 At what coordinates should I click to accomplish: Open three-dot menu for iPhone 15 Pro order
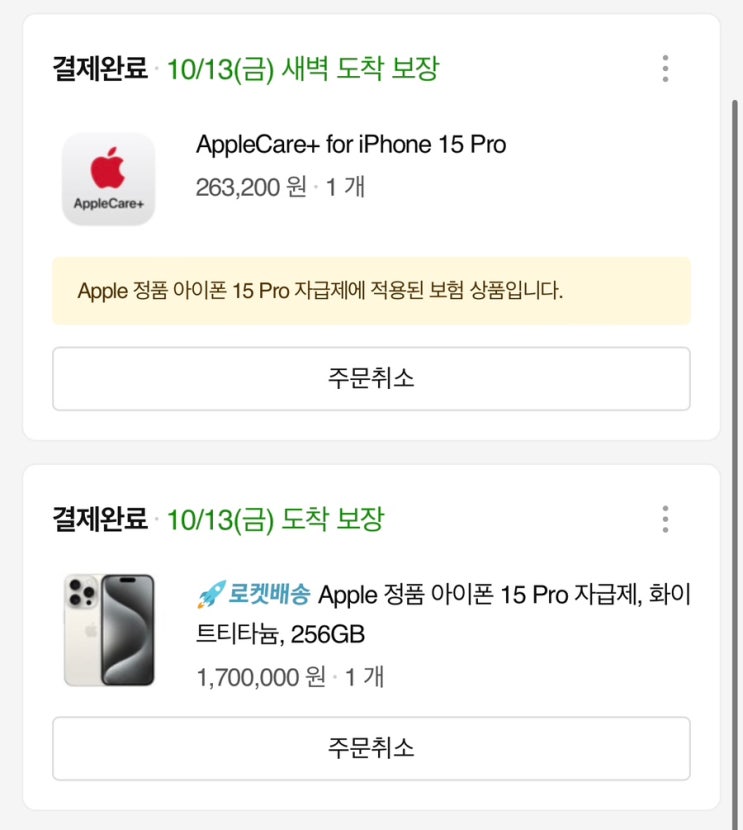665,519
